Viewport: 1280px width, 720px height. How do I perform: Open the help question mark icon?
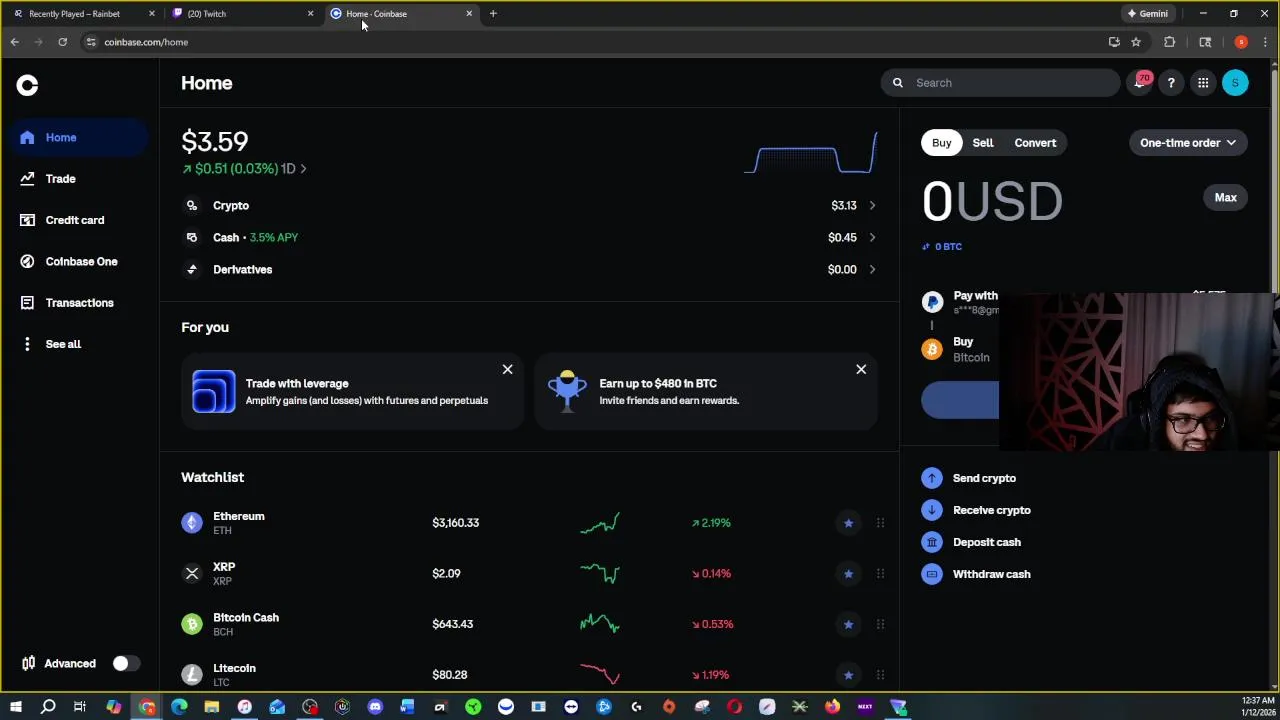(x=1171, y=83)
